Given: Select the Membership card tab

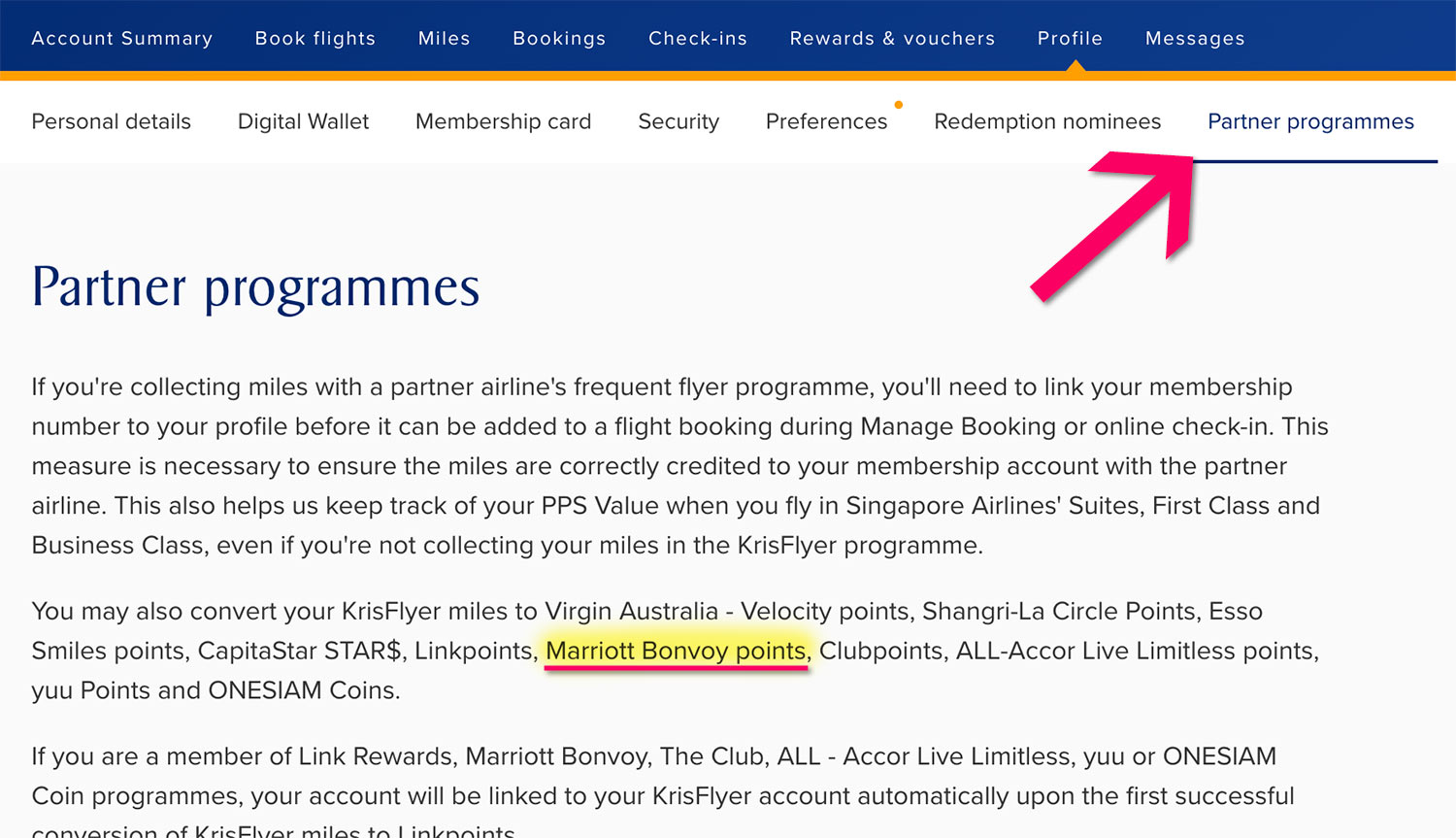Looking at the screenshot, I should (x=503, y=121).
